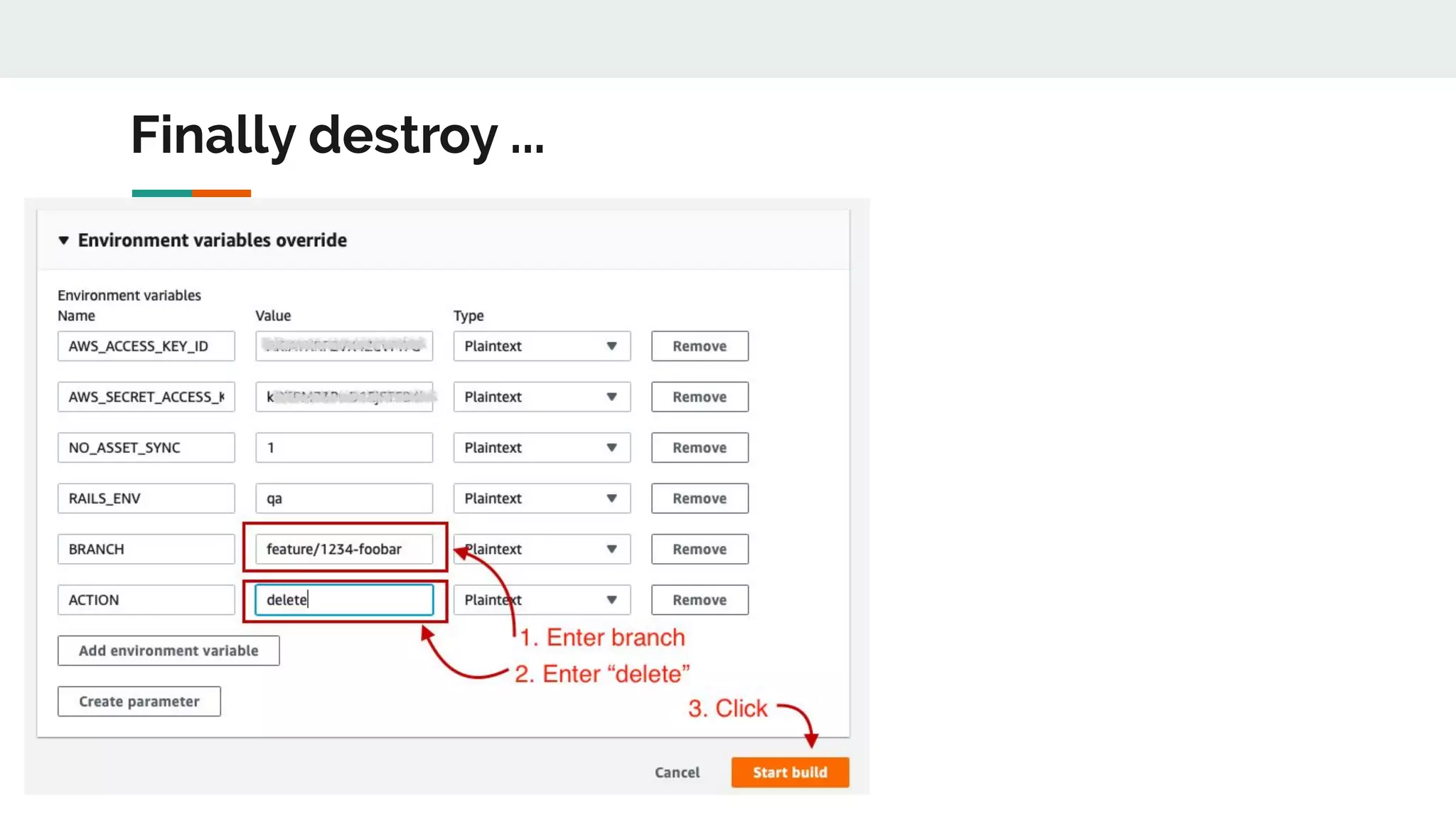Click the AWS_ACCESS_KEY_ID name field
The width and height of the screenshot is (1456, 819).
(x=146, y=346)
